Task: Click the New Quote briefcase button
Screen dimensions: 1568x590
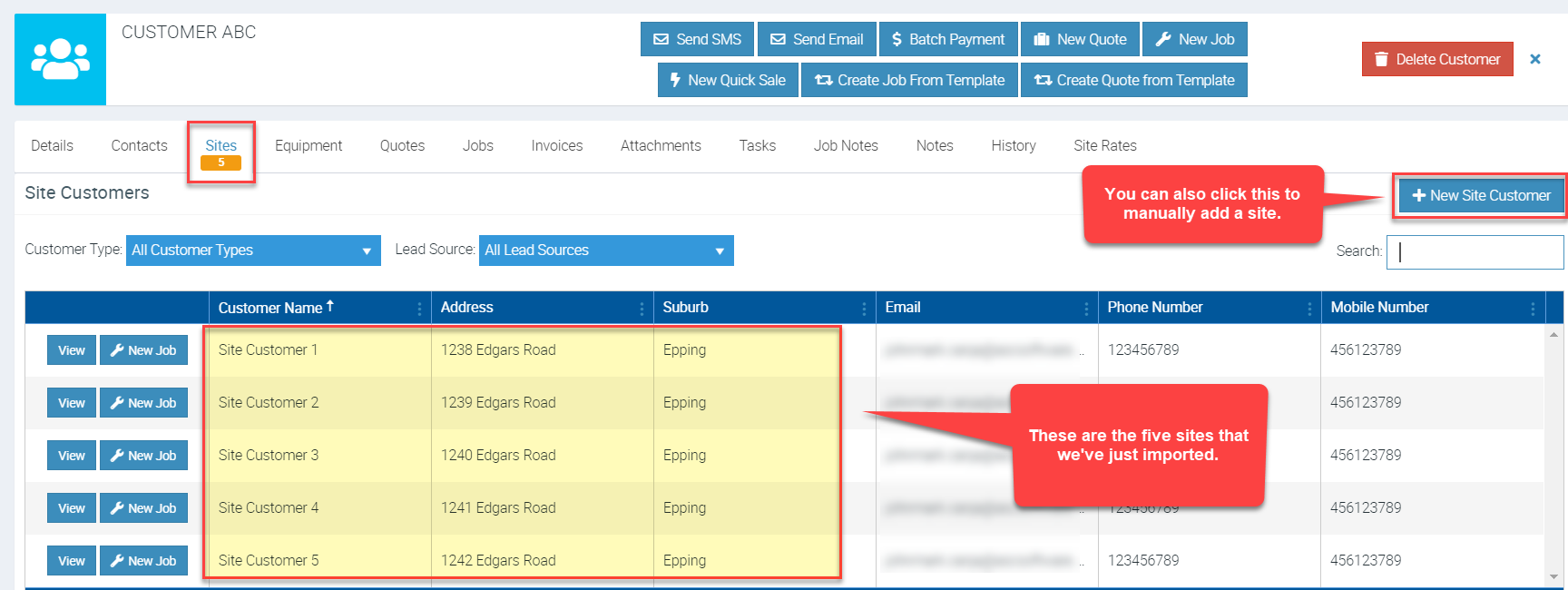Action: (x=1080, y=39)
